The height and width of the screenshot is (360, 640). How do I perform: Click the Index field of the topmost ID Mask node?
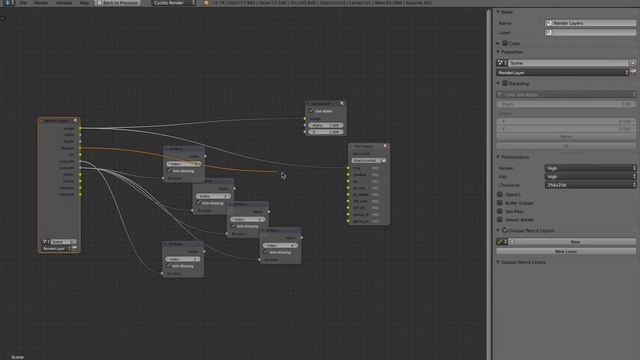[184, 164]
